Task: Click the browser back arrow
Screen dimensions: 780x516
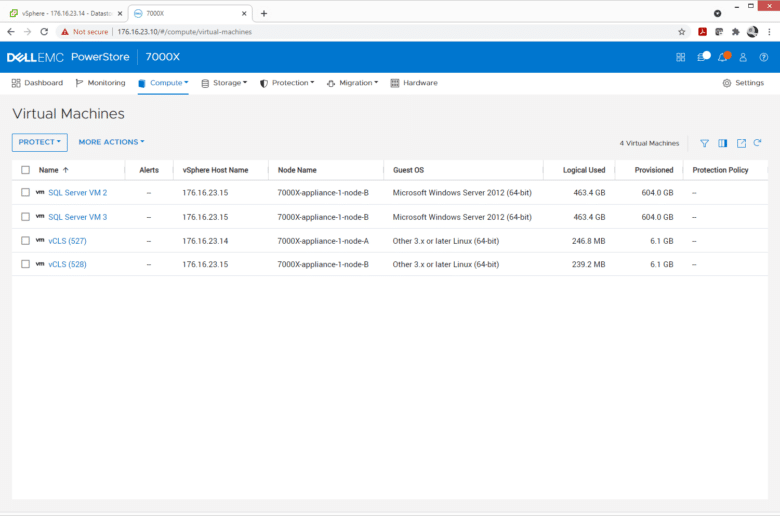Action: pos(11,32)
